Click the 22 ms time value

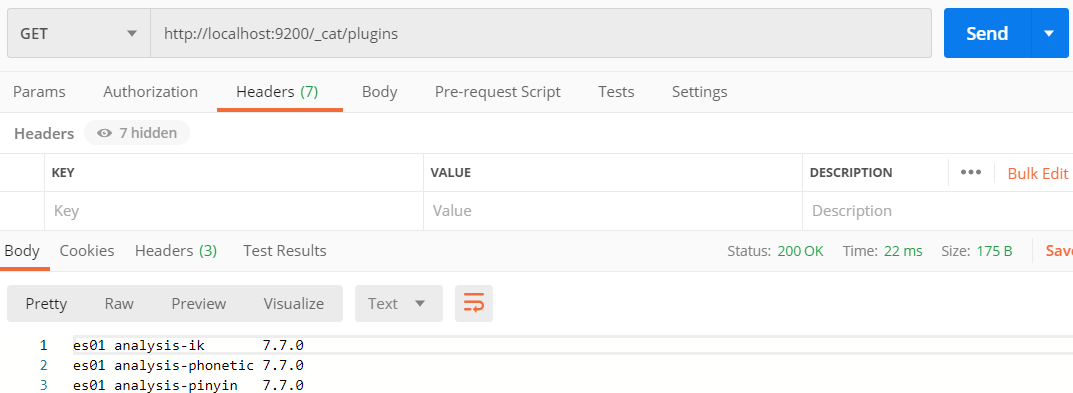[x=903, y=251]
